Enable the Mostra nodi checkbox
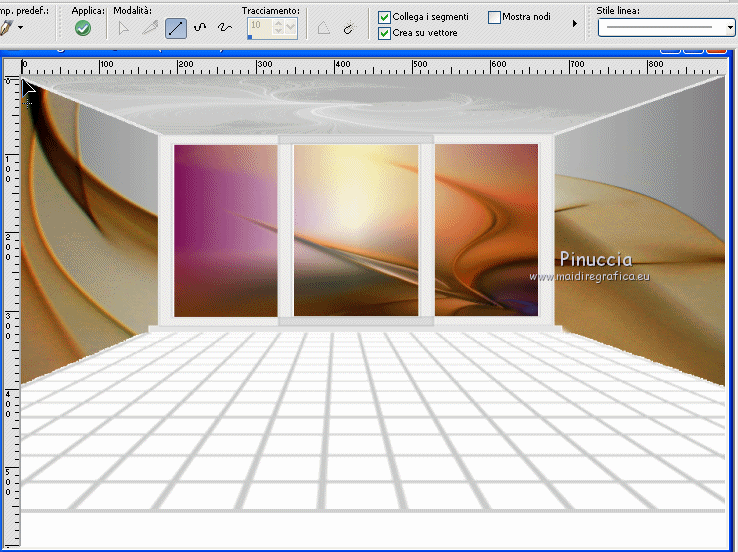Image resolution: width=738 pixels, height=552 pixels. click(494, 17)
